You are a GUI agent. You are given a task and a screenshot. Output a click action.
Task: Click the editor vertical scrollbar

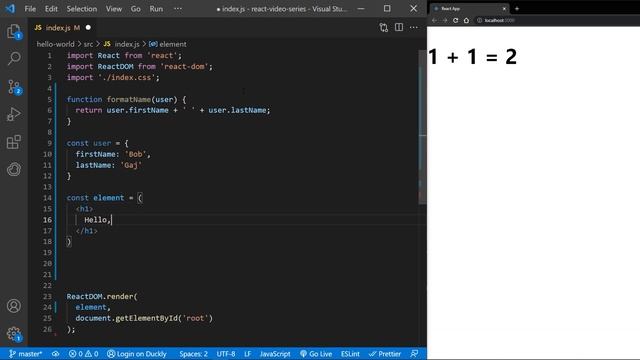click(422, 127)
